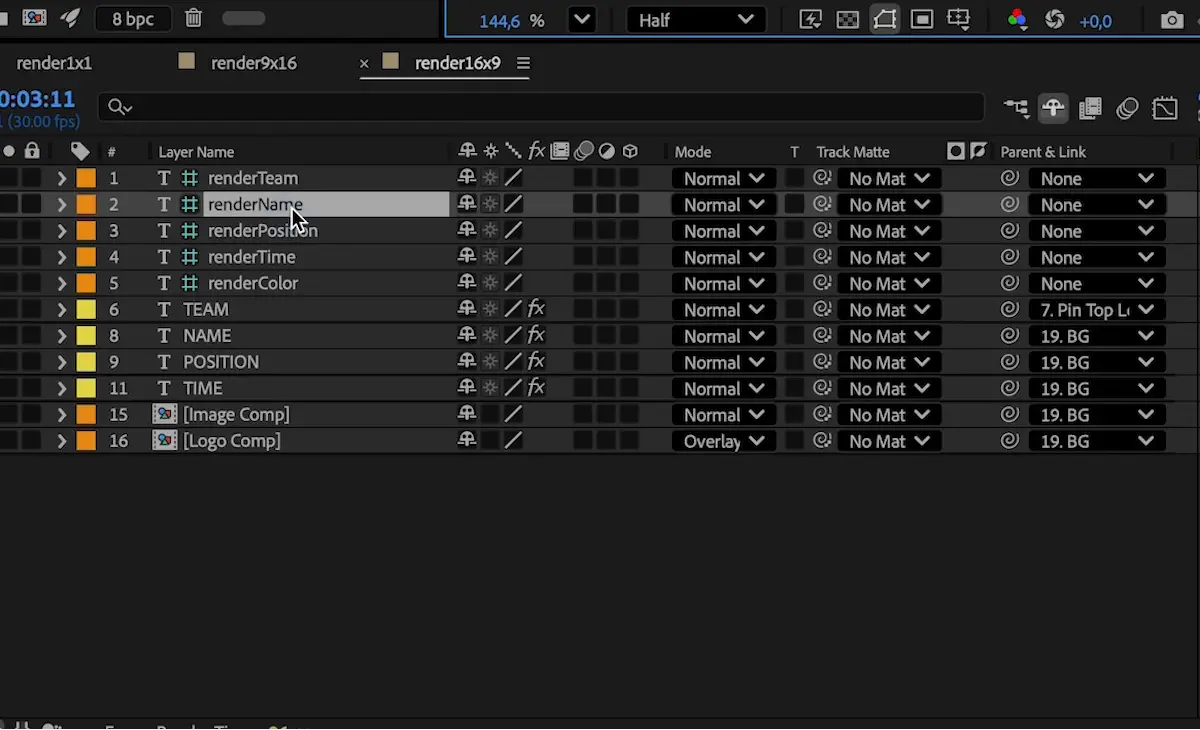
Task: Take a Snapshot with the camera icon
Action: coord(1172,19)
